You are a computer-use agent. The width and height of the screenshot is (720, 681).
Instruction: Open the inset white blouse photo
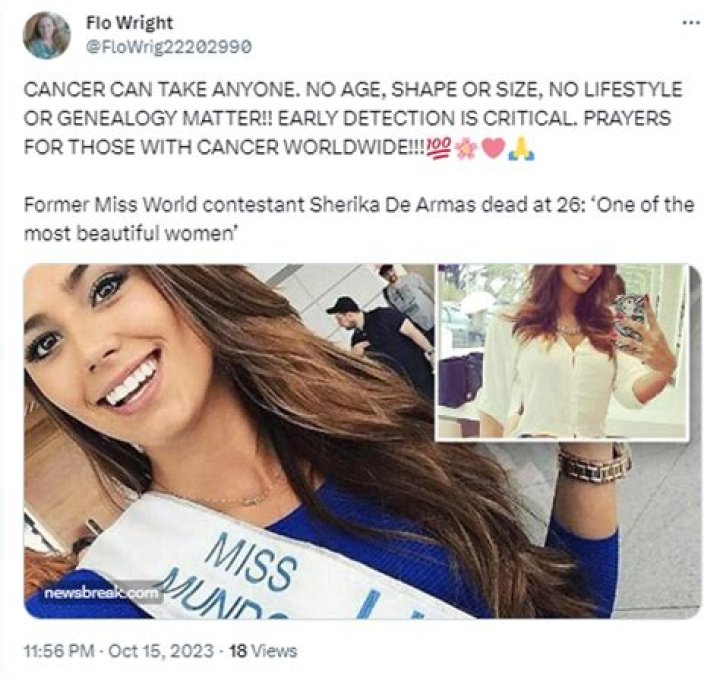(562, 352)
